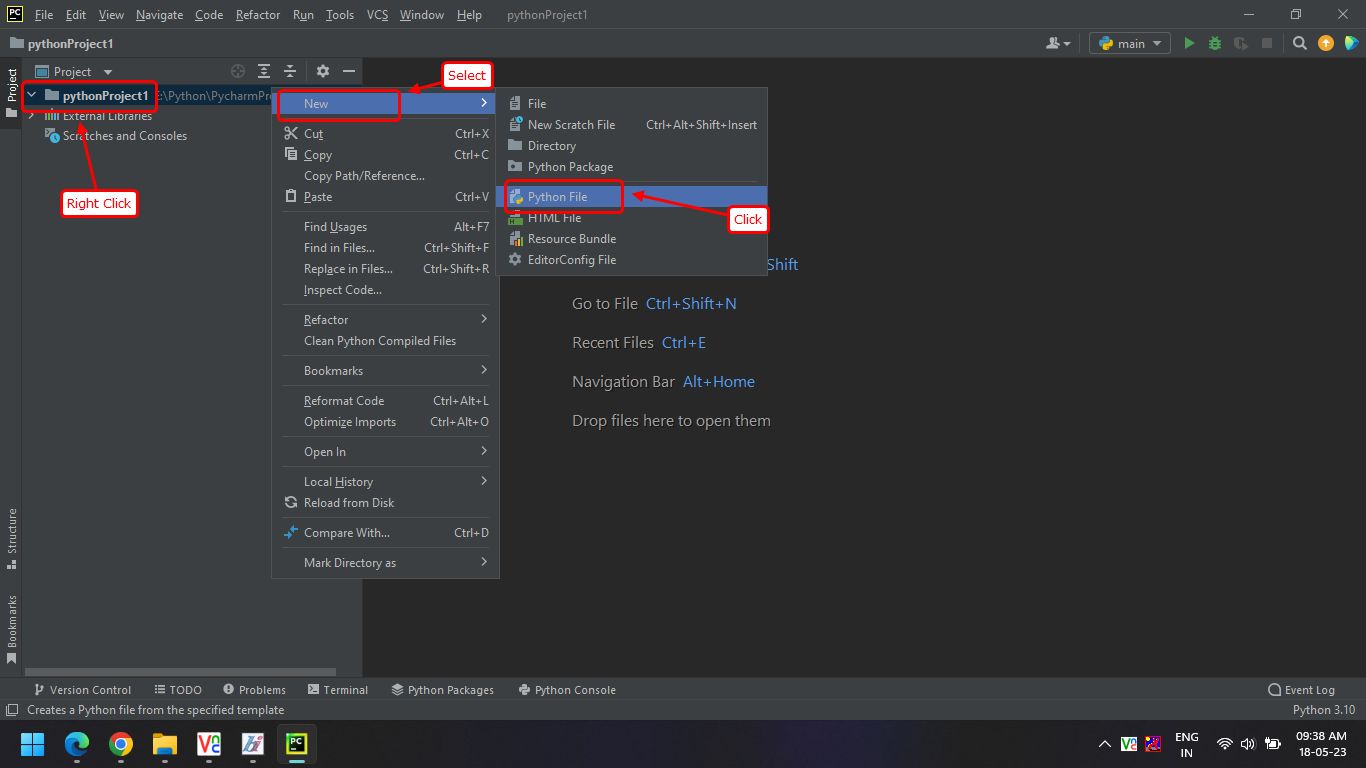Click the orange IDE update icon

click(1326, 44)
